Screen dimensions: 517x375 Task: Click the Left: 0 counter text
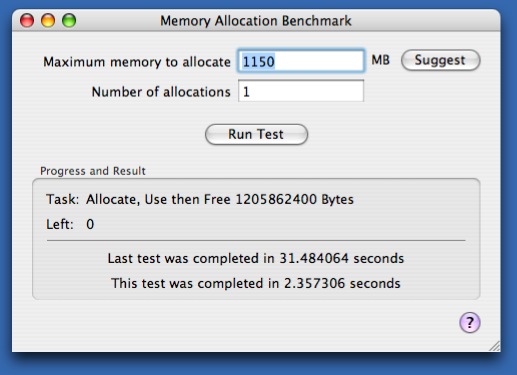(x=70, y=224)
